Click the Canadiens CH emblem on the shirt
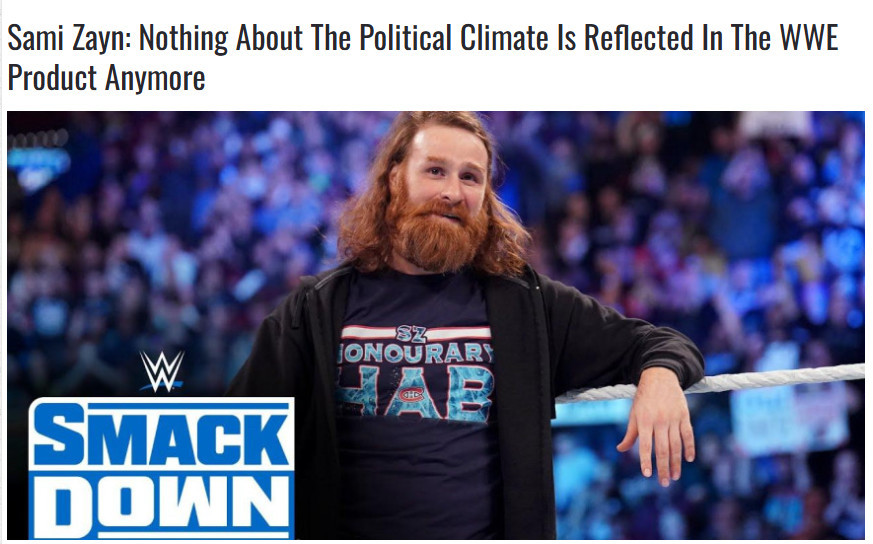 (x=411, y=395)
